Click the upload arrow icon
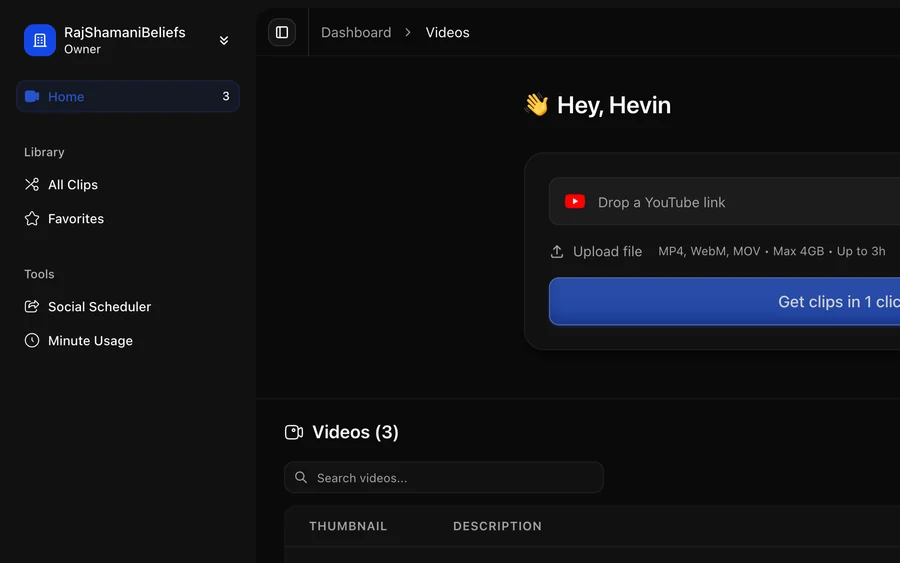Viewport: 900px width, 563px height. [557, 251]
